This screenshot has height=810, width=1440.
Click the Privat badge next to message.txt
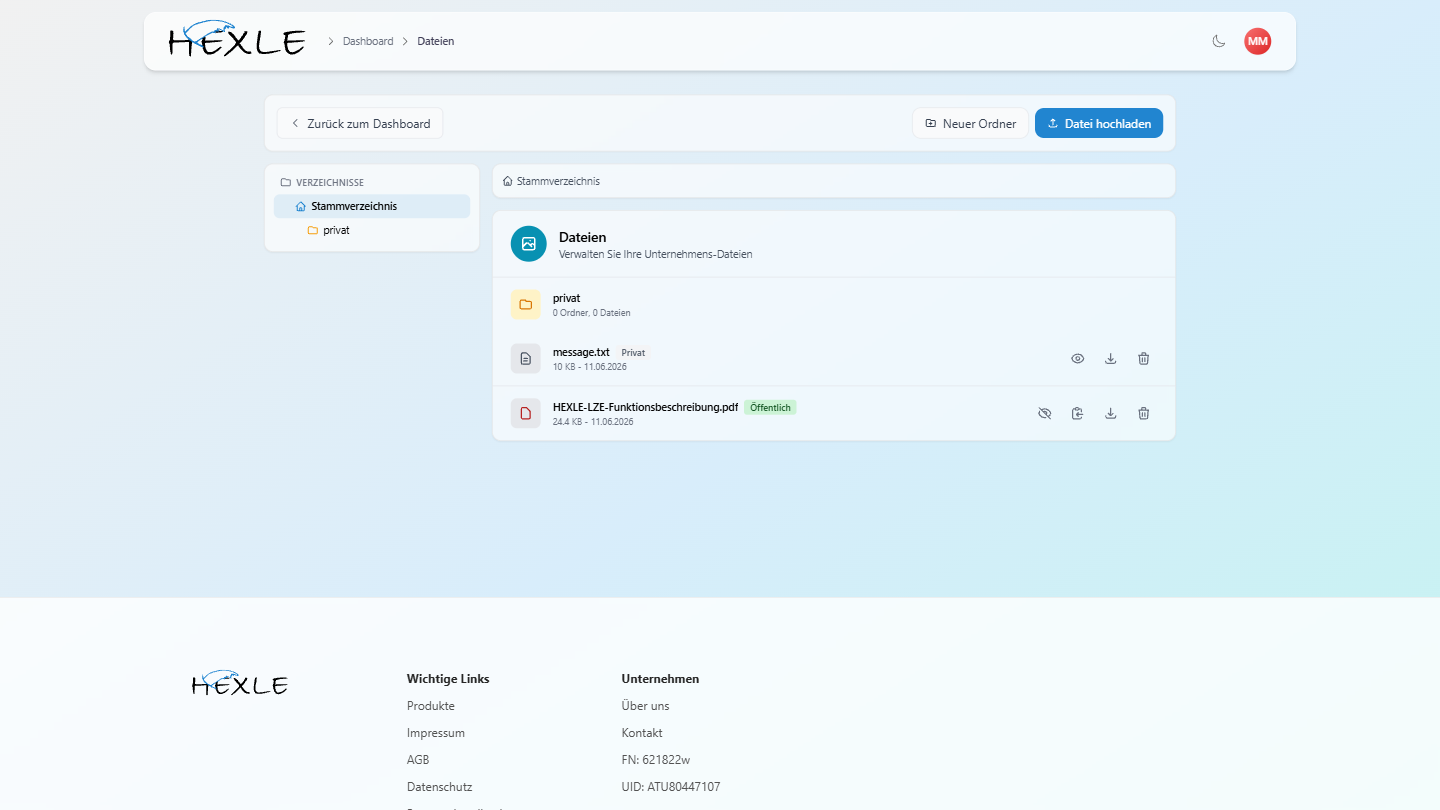coord(633,353)
